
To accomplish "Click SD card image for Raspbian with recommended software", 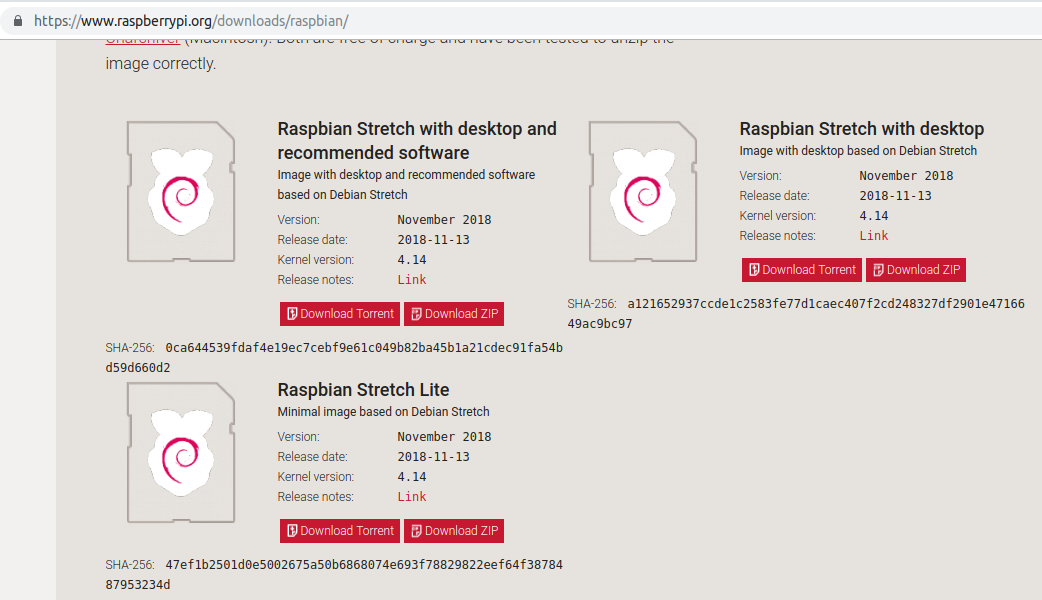I will (181, 191).
